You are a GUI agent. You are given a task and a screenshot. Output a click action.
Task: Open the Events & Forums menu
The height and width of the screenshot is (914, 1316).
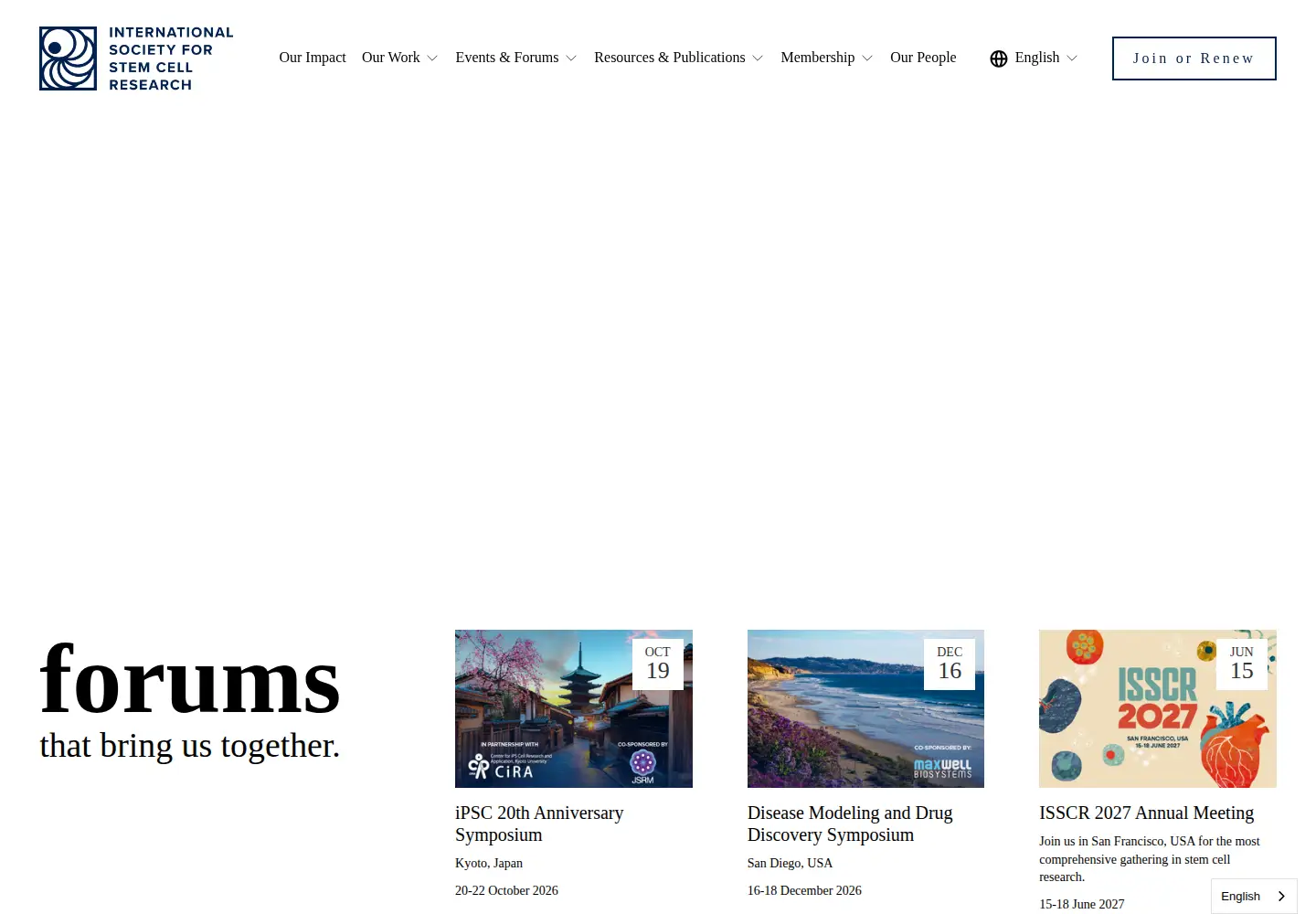pyautogui.click(x=507, y=58)
